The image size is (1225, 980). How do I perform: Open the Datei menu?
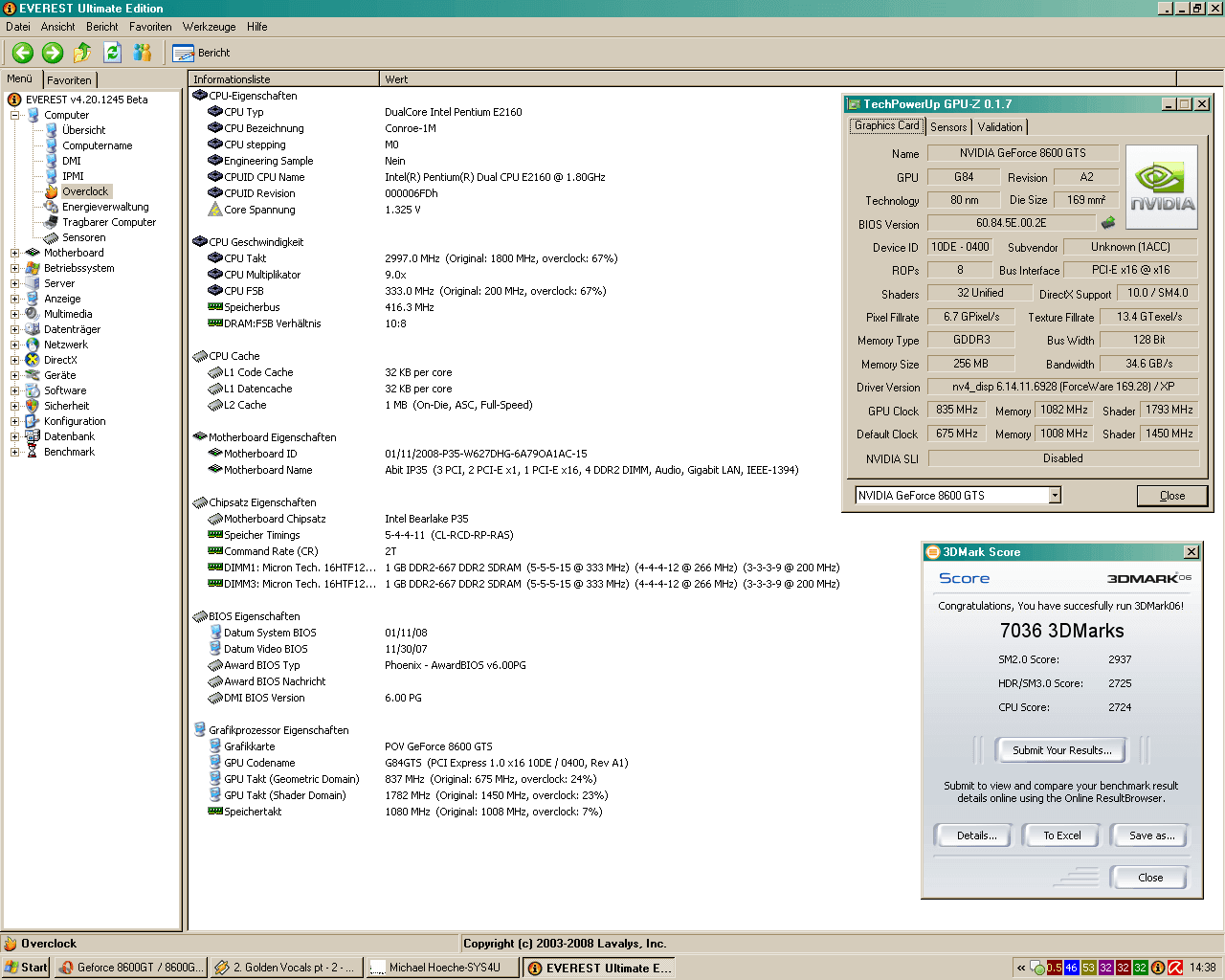(18, 27)
